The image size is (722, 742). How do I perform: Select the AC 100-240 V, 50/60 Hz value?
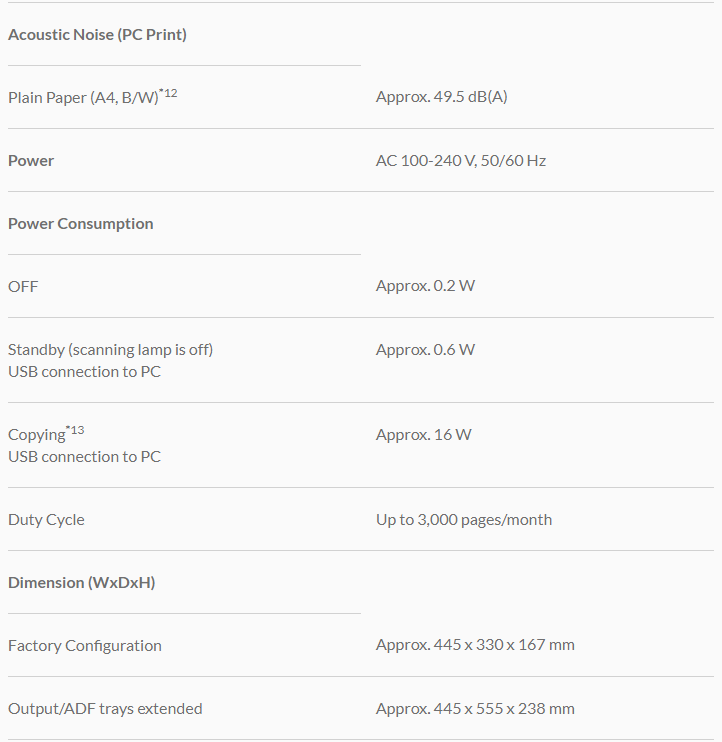pyautogui.click(x=460, y=161)
